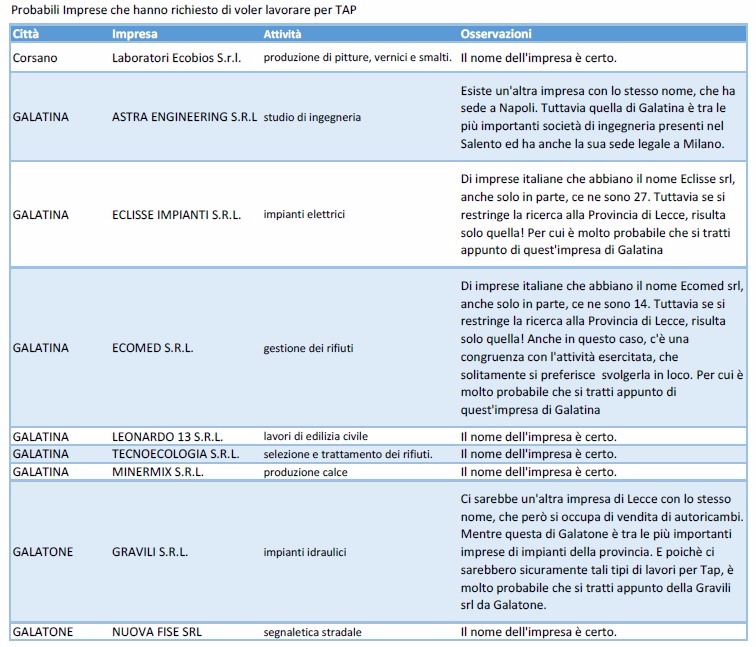
Task: Click the observation about vendita di autoricambi
Action: 602,552
